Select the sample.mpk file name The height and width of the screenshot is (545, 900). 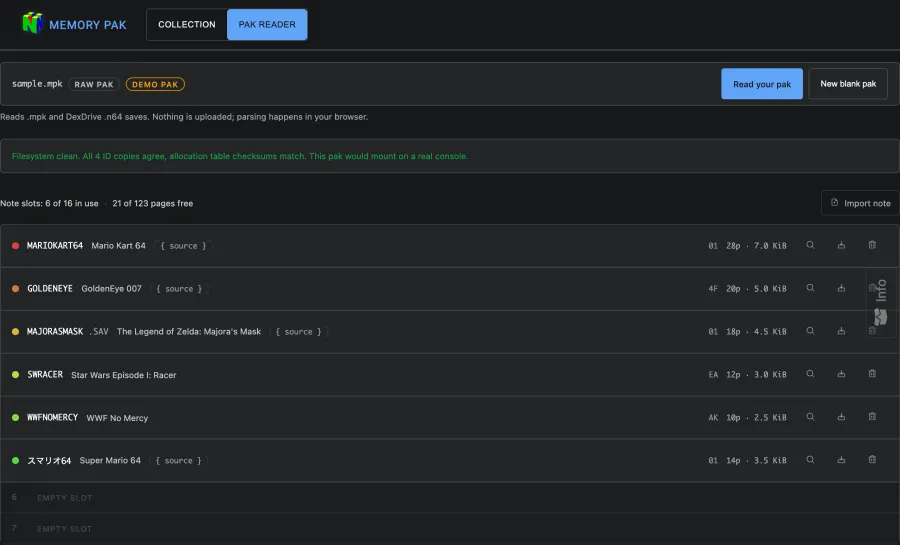pos(37,84)
